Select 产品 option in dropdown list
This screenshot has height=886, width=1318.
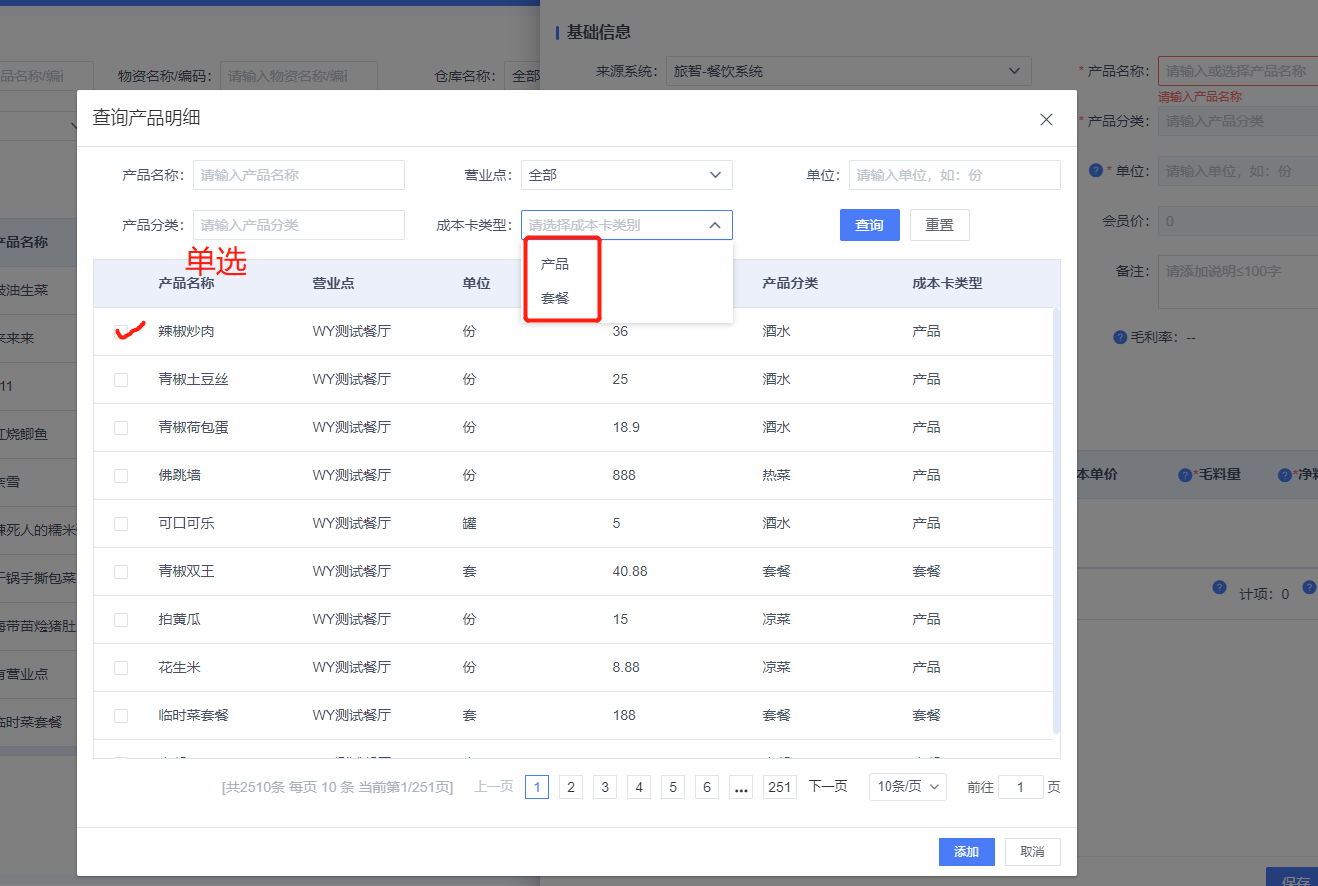[555, 264]
